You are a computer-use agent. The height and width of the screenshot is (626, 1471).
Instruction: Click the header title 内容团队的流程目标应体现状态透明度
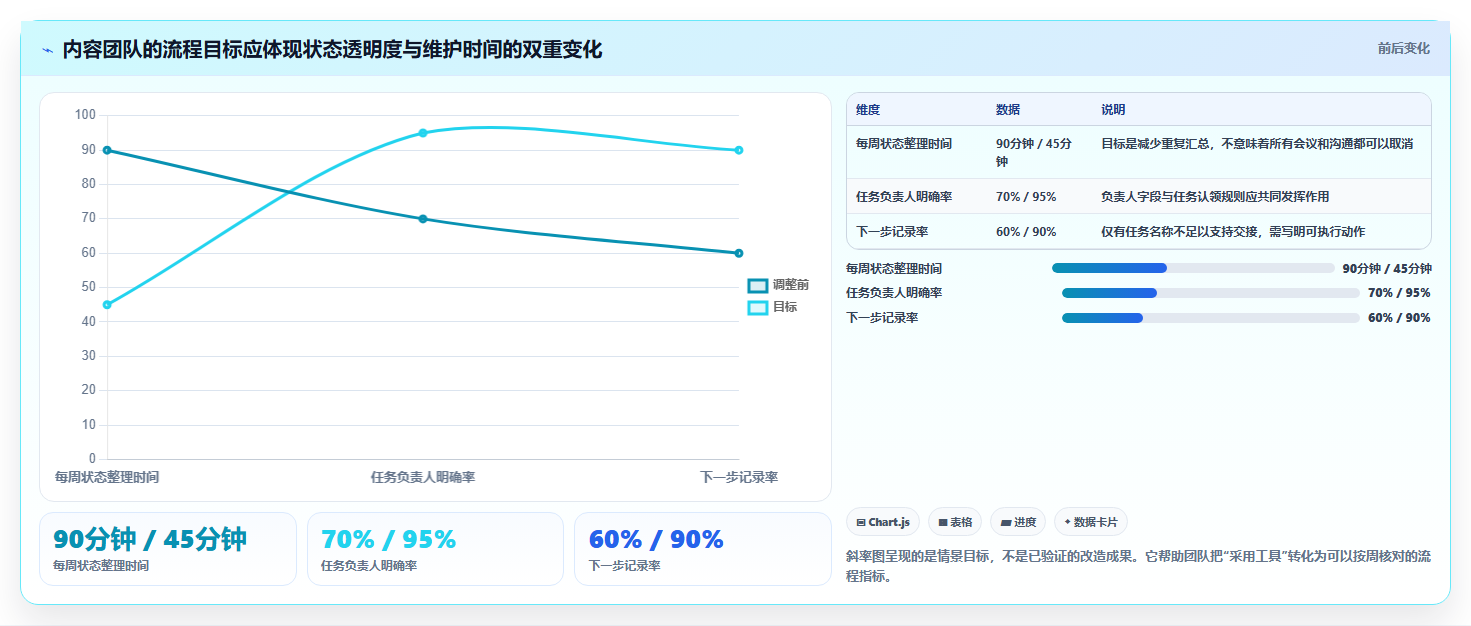point(332,50)
